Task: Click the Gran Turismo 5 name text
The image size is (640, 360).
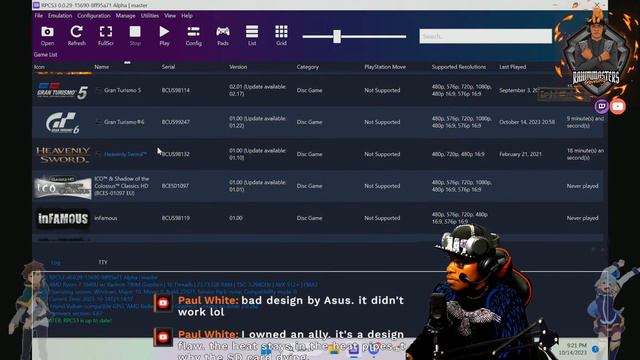Action: click(122, 90)
